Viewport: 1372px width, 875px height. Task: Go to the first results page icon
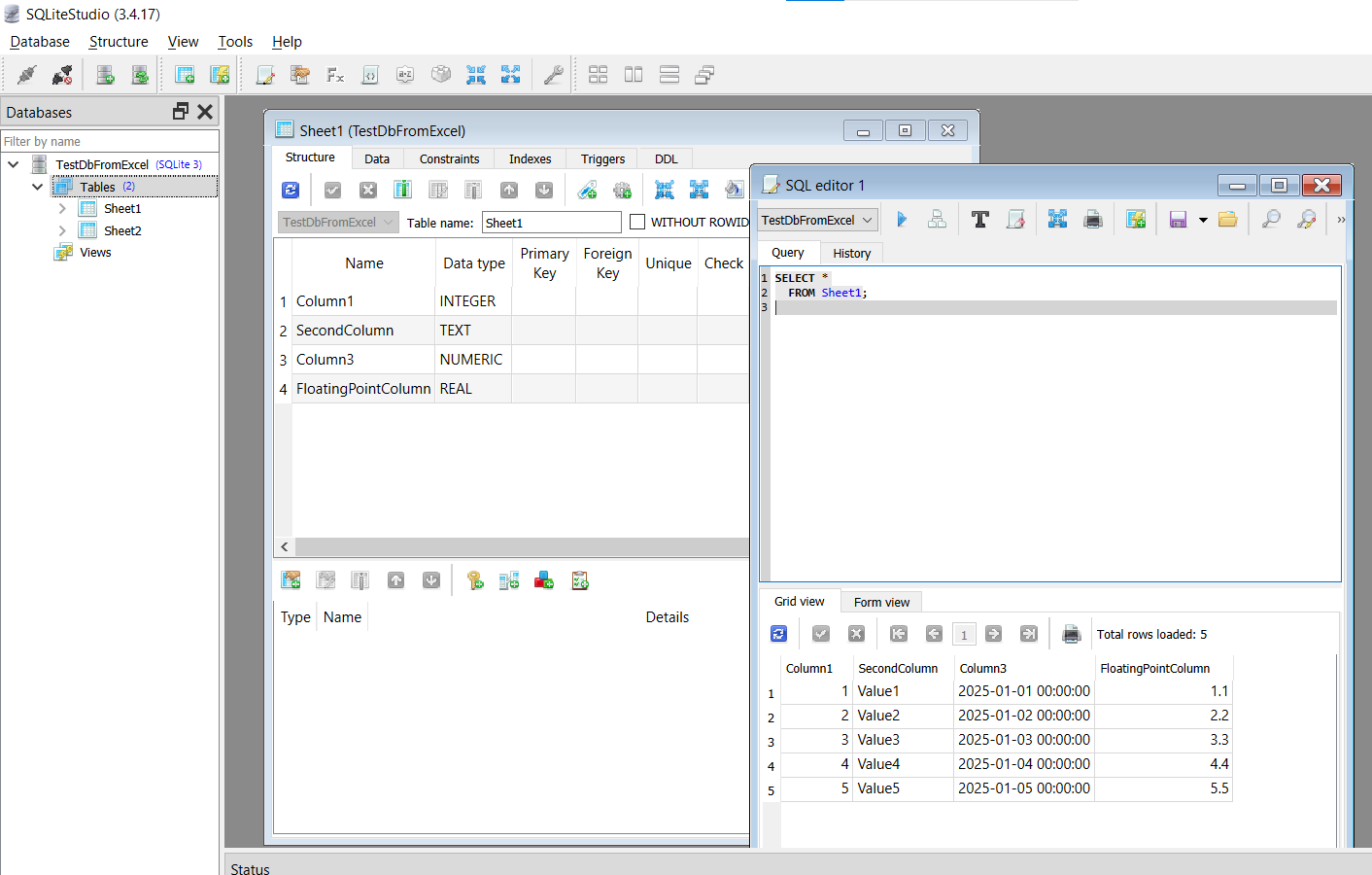click(x=899, y=634)
